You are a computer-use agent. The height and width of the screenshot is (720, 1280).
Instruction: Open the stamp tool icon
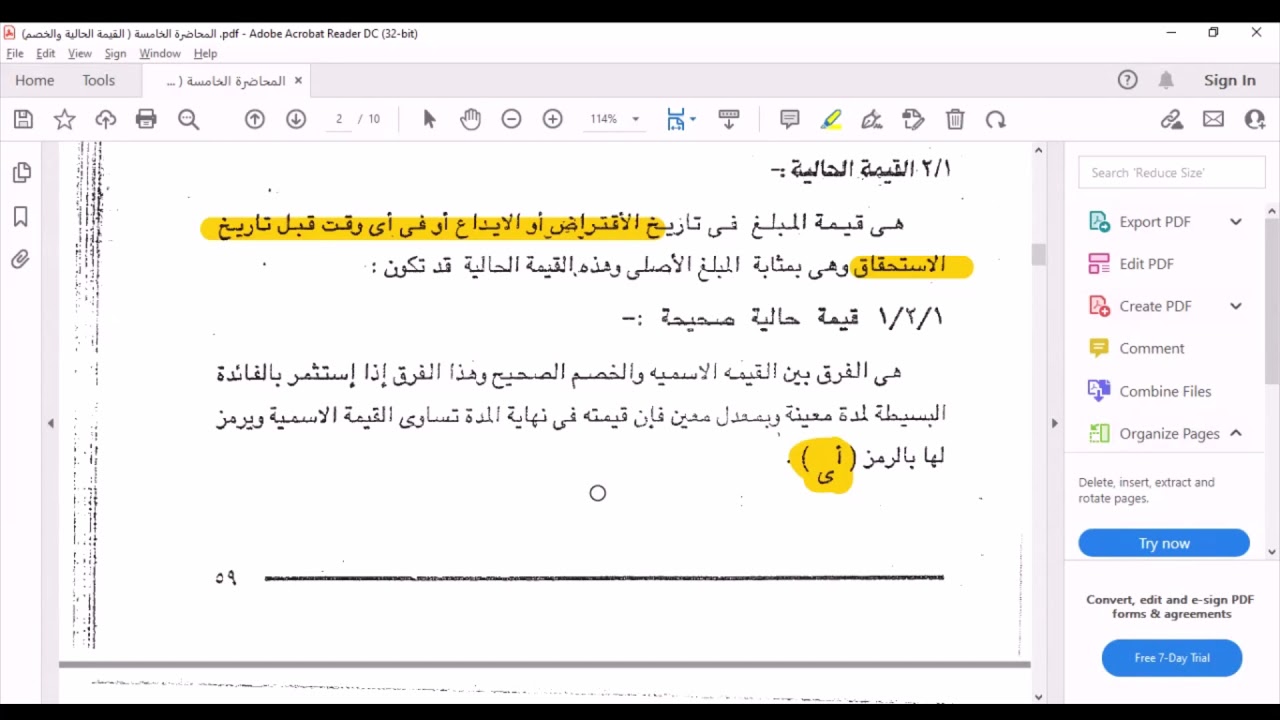coord(913,119)
